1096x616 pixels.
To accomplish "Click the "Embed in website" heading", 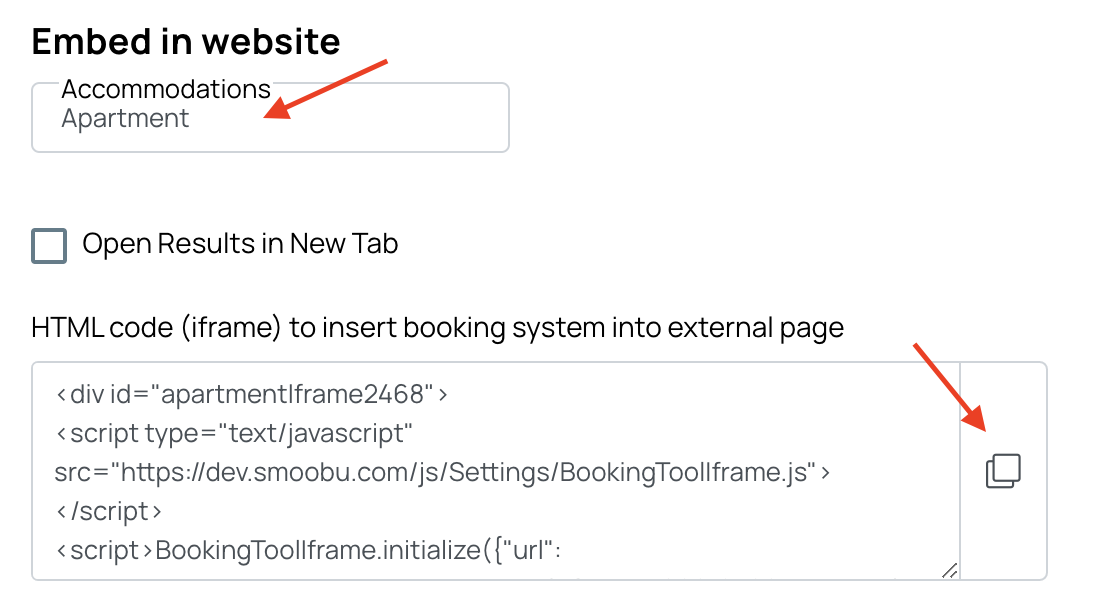I will pos(186,41).
